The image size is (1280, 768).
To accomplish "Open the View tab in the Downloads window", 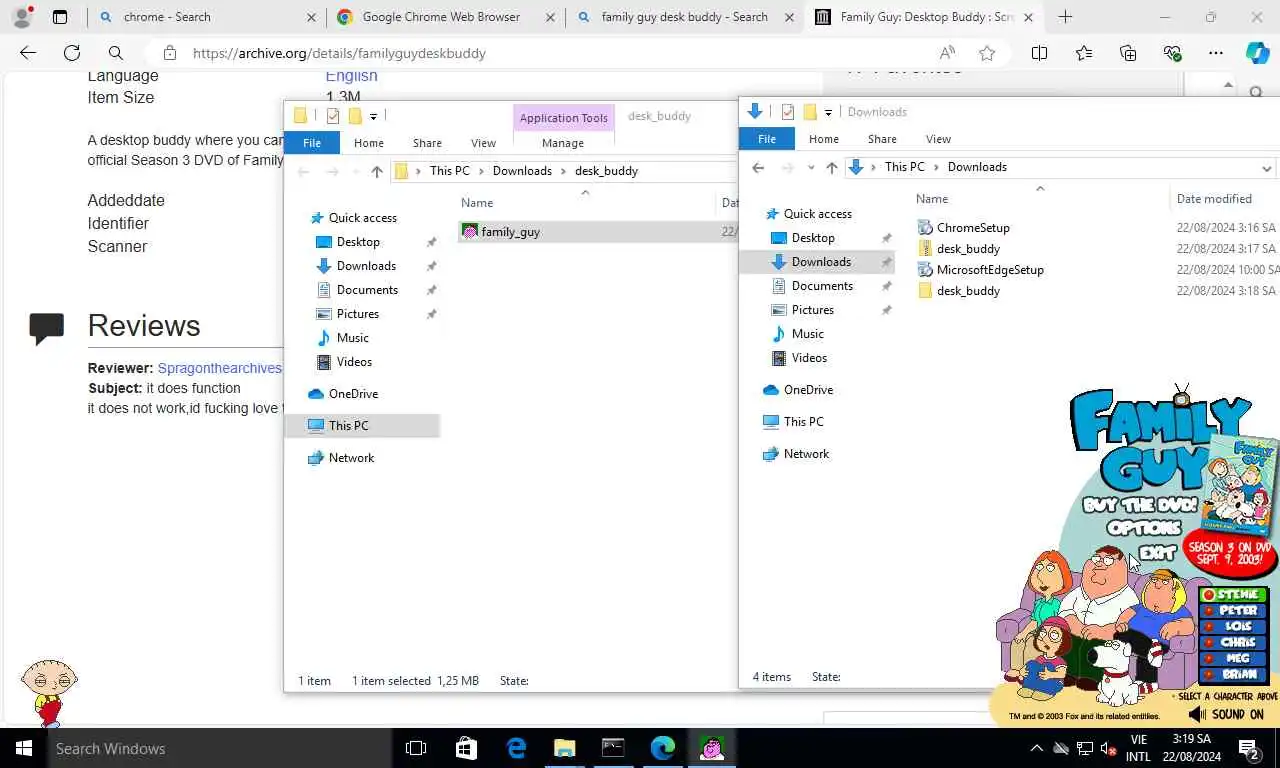I will 938,139.
